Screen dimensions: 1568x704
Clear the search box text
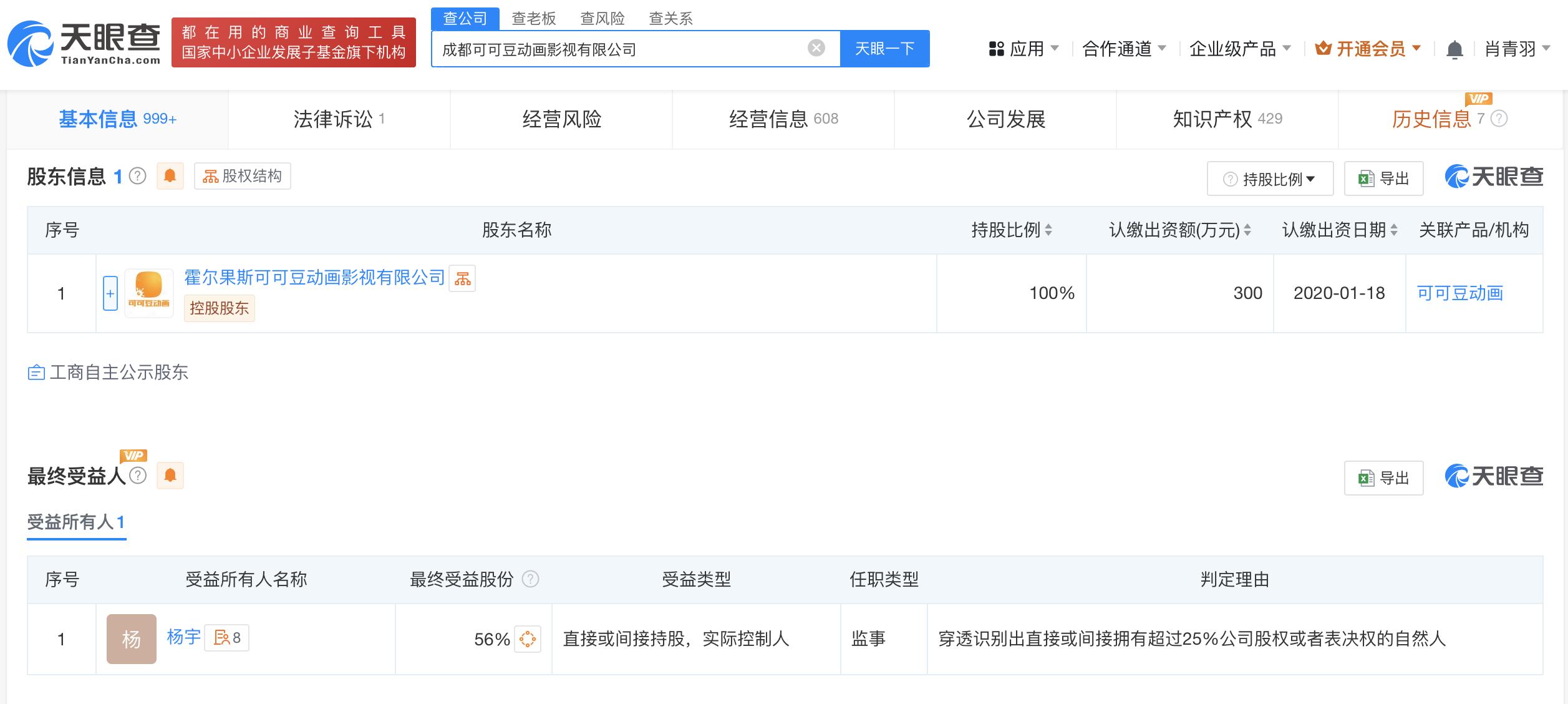pos(816,48)
